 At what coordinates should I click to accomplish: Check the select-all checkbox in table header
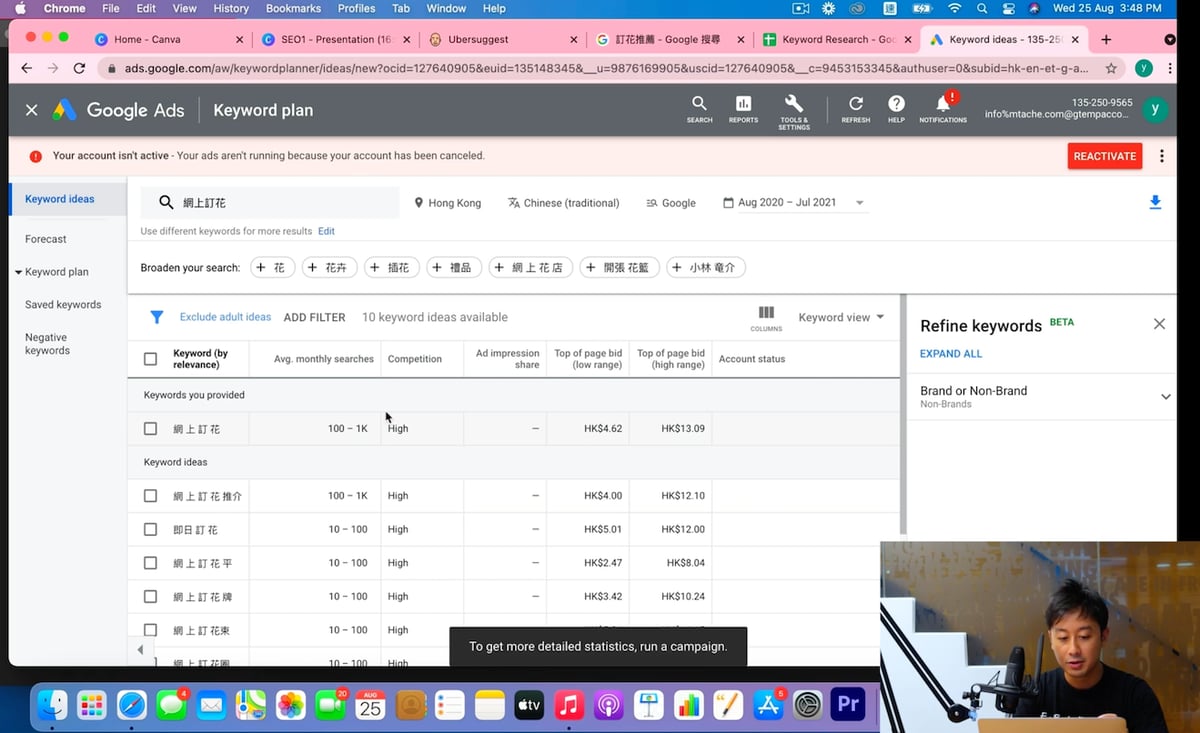[x=150, y=359]
